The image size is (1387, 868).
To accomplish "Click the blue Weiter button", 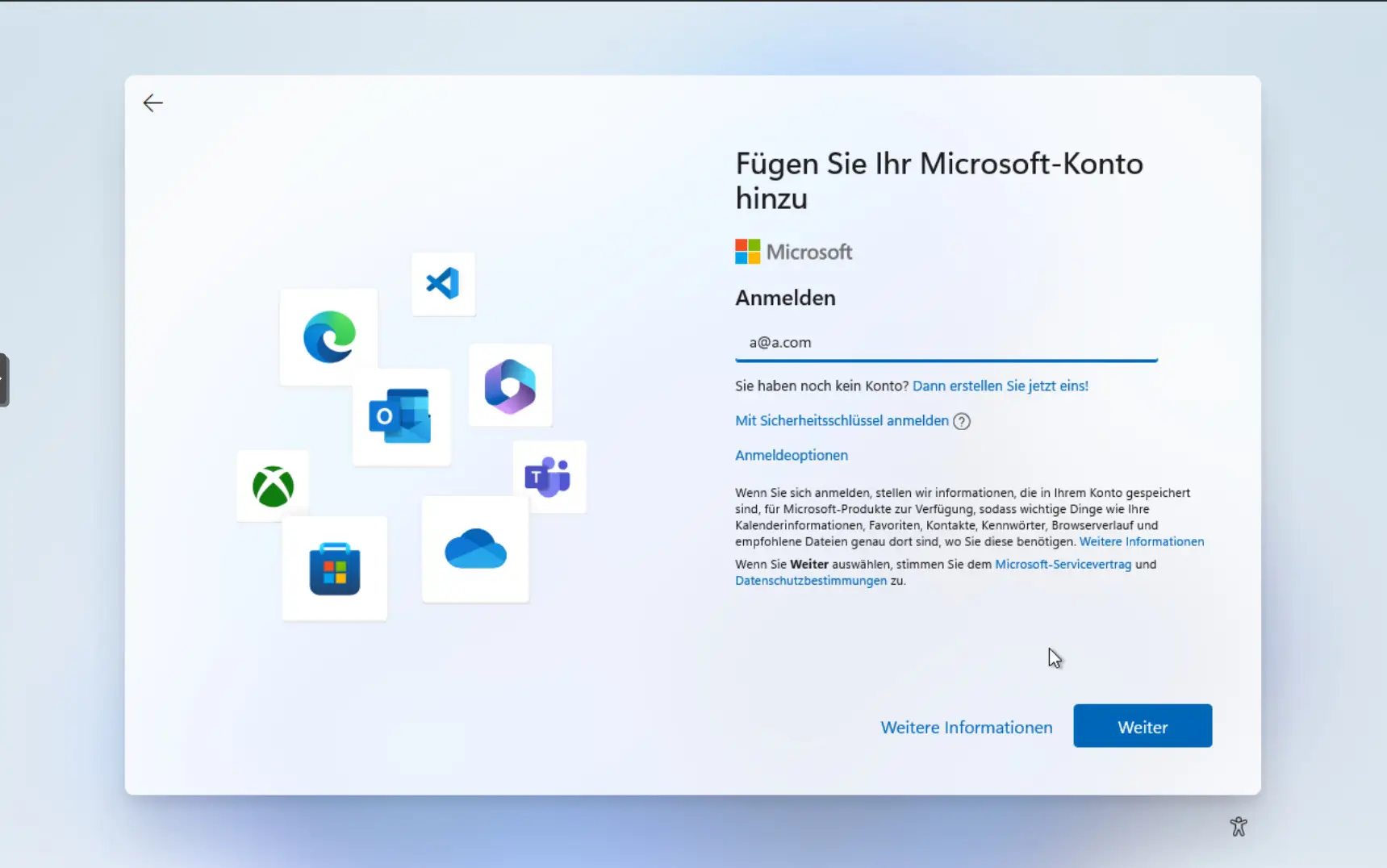I will coord(1143,725).
